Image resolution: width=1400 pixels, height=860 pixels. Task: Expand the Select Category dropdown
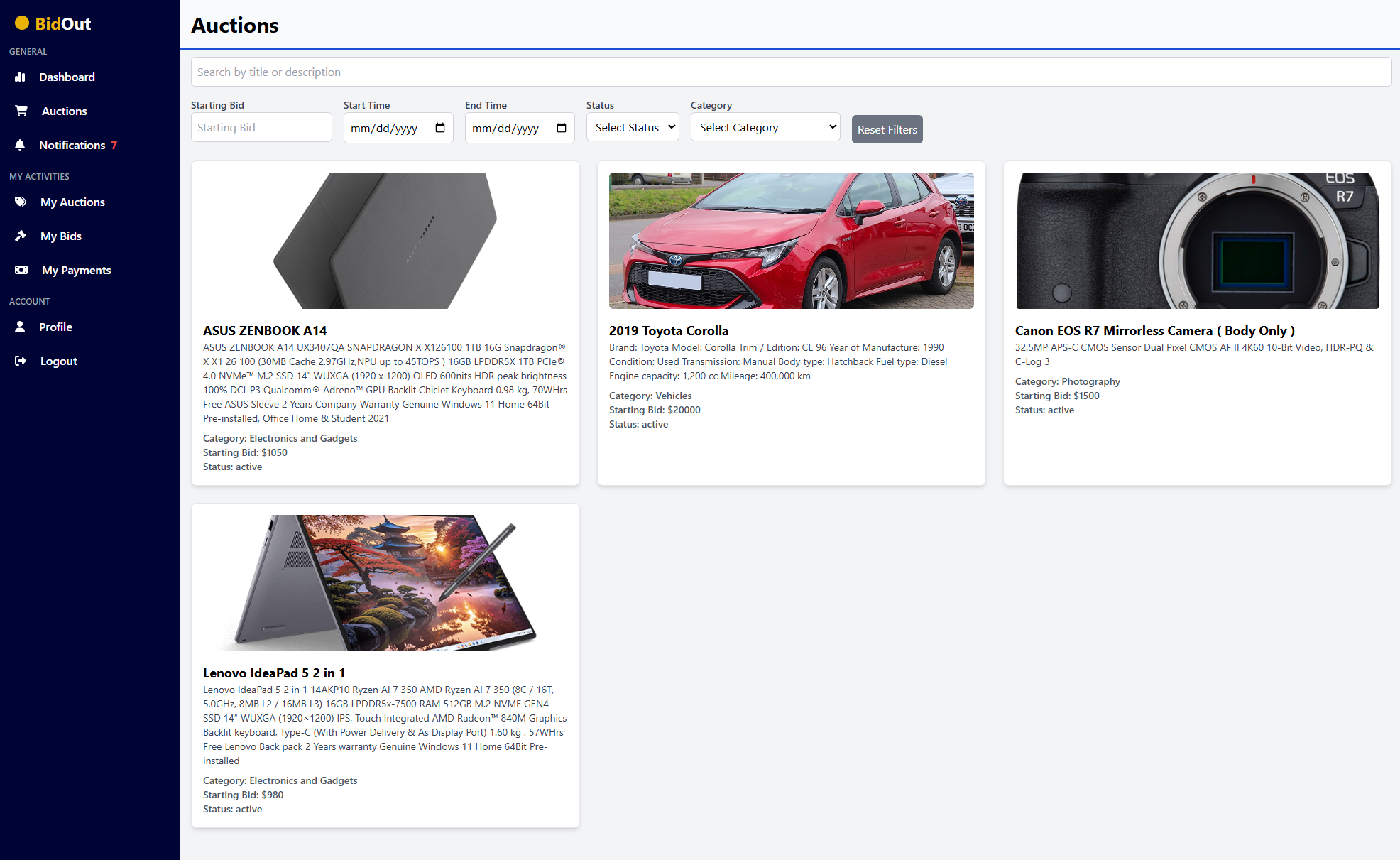765,127
